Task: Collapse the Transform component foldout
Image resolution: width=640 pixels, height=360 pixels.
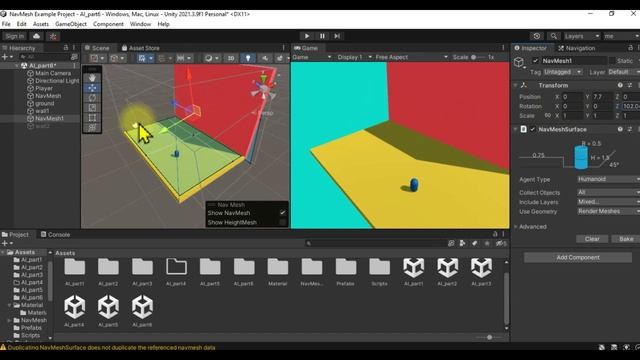Action: 516,85
